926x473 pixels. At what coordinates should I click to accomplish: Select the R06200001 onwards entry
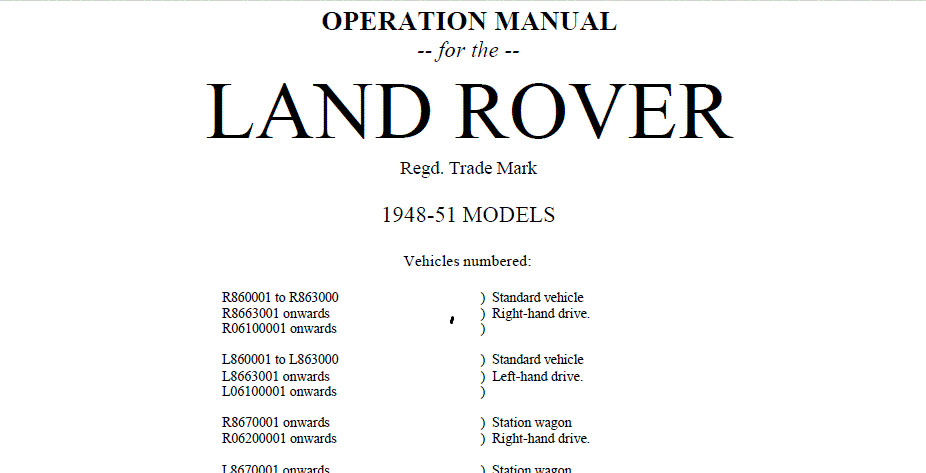(279, 439)
